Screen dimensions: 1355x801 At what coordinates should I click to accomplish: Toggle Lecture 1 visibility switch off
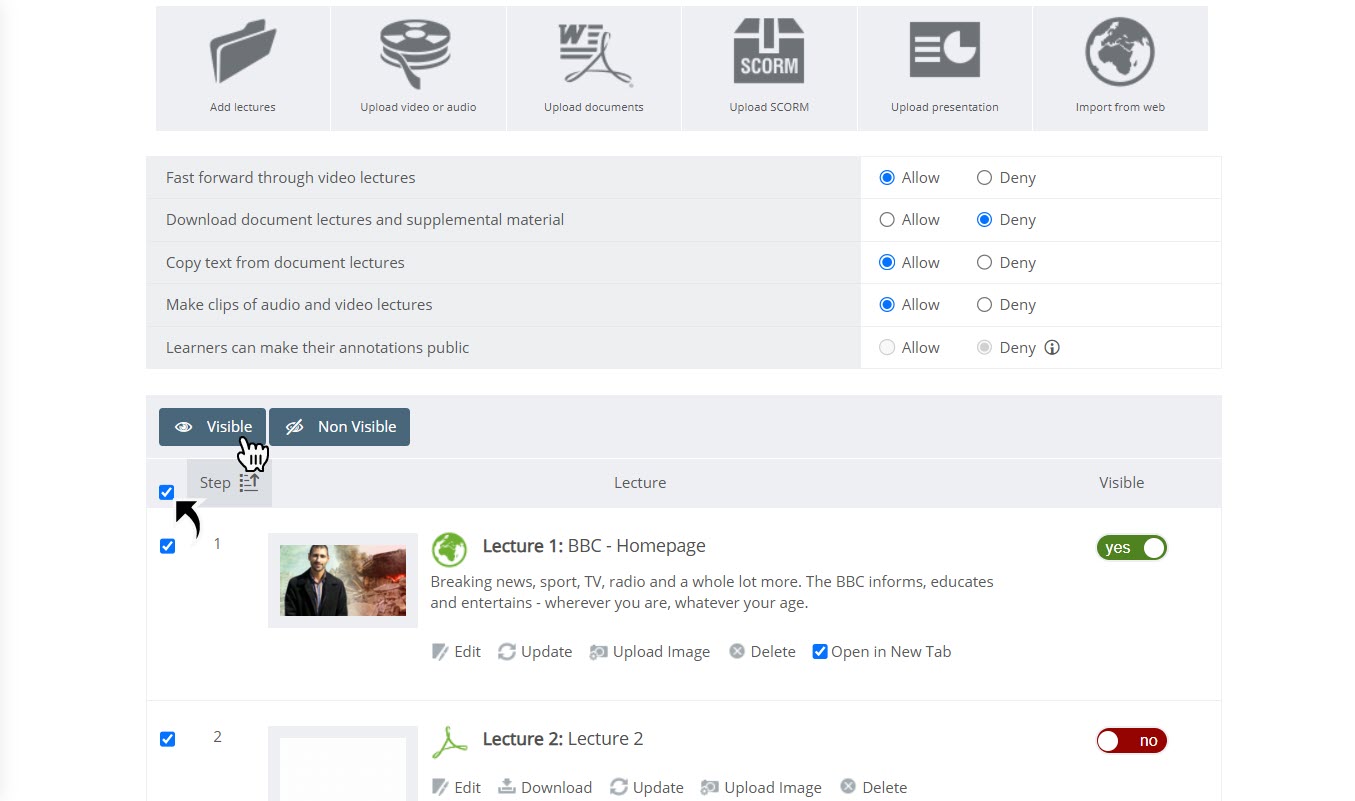(1132, 548)
